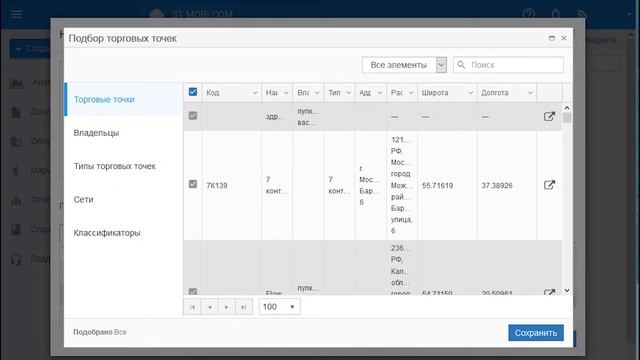This screenshot has width=640, height=360.
Task: Click scrollbar down arrow of table
Action: [x=567, y=291]
